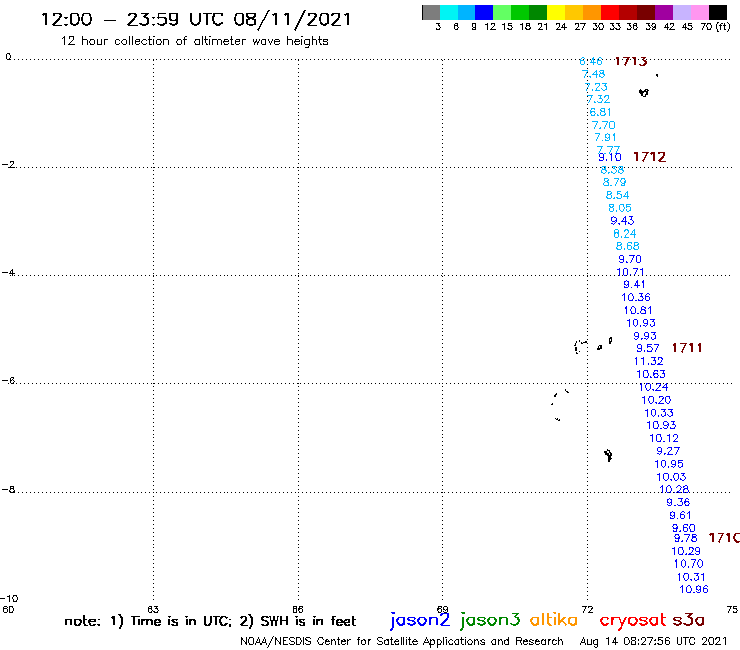Click the 'note: 1) Time is in UTC' text
740x650 pixels.
click(148, 621)
